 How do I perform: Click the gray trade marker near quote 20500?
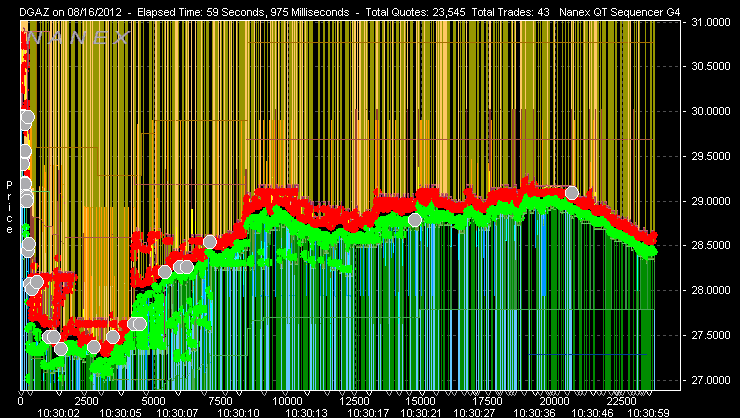tap(572, 192)
